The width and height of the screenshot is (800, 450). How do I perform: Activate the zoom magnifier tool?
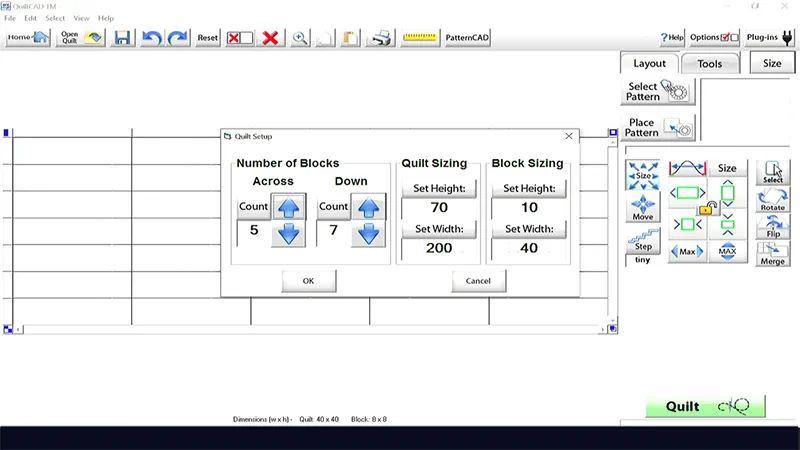(x=299, y=38)
